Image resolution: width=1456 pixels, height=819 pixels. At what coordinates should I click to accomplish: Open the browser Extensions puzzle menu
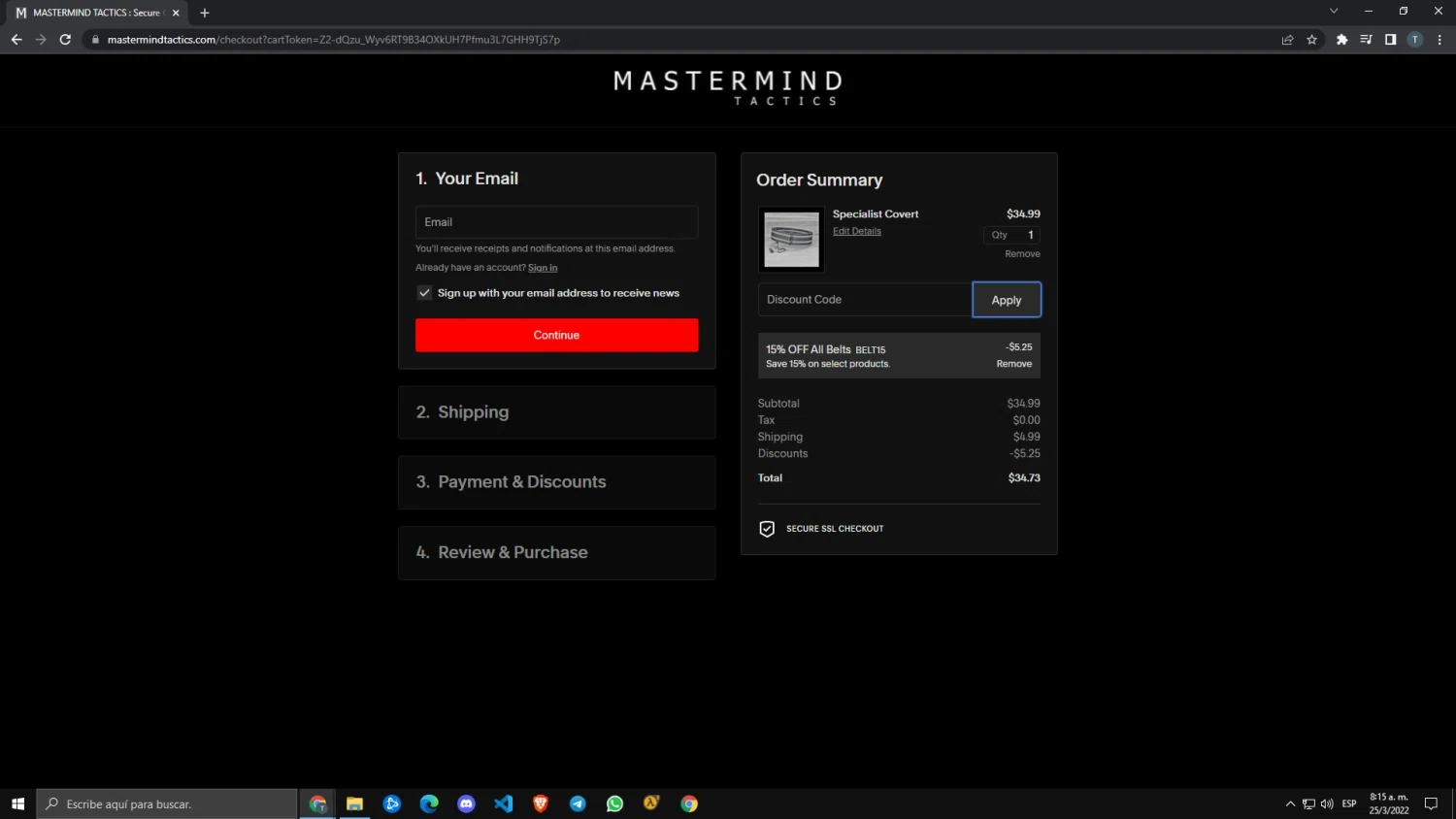tap(1341, 40)
